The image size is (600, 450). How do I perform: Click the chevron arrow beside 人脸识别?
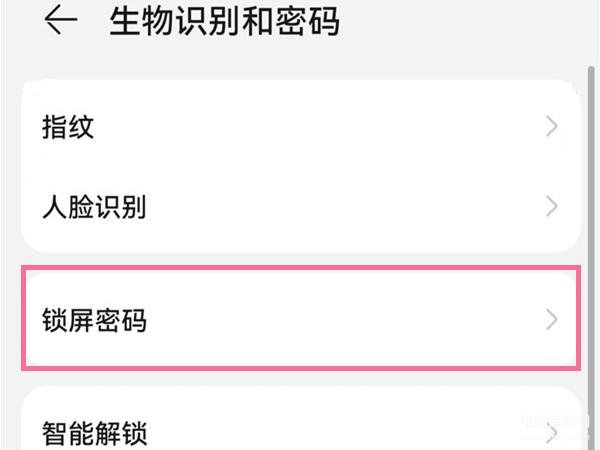tap(551, 207)
